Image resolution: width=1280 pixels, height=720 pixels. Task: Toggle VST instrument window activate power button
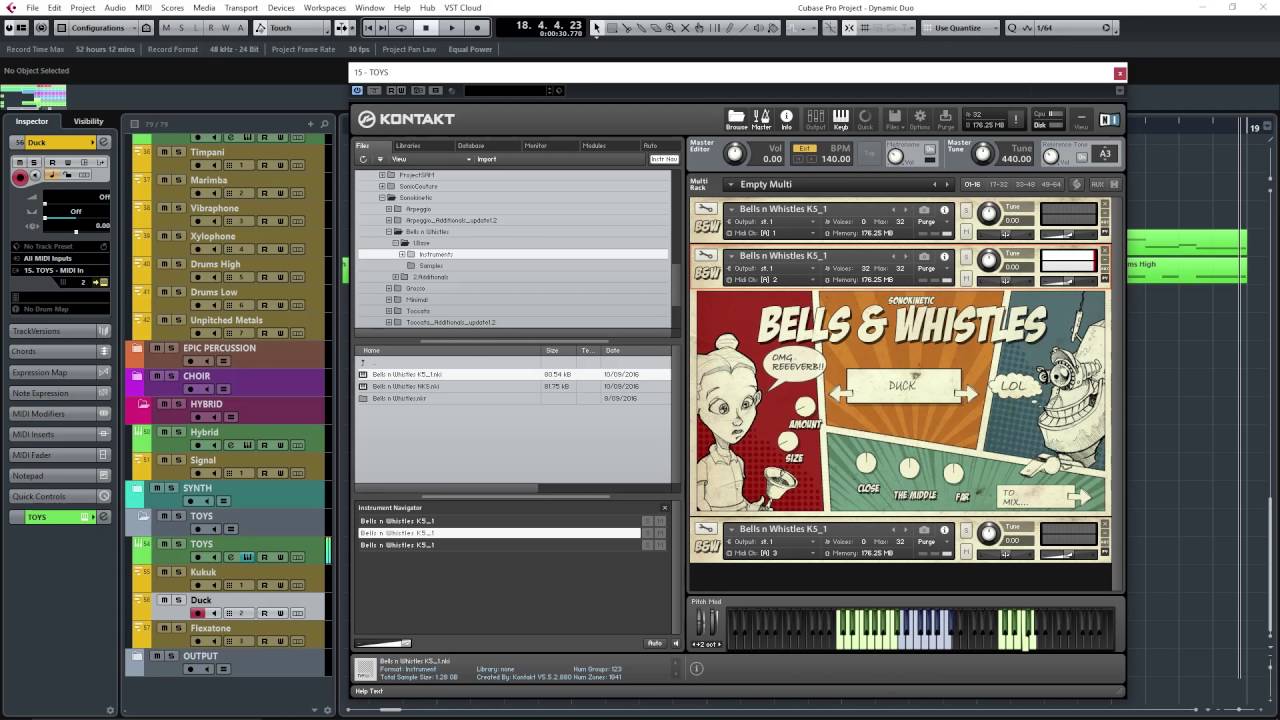pyautogui.click(x=357, y=91)
